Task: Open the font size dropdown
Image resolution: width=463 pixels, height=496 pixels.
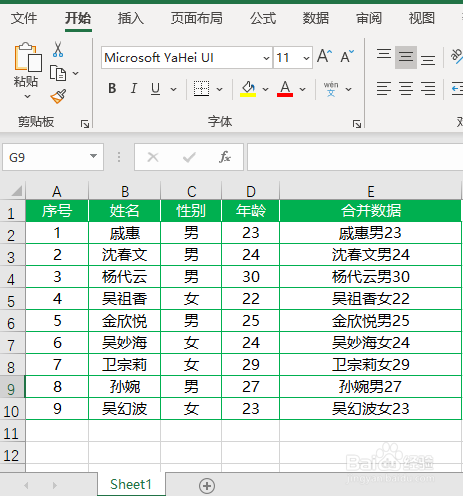Action: click(306, 58)
